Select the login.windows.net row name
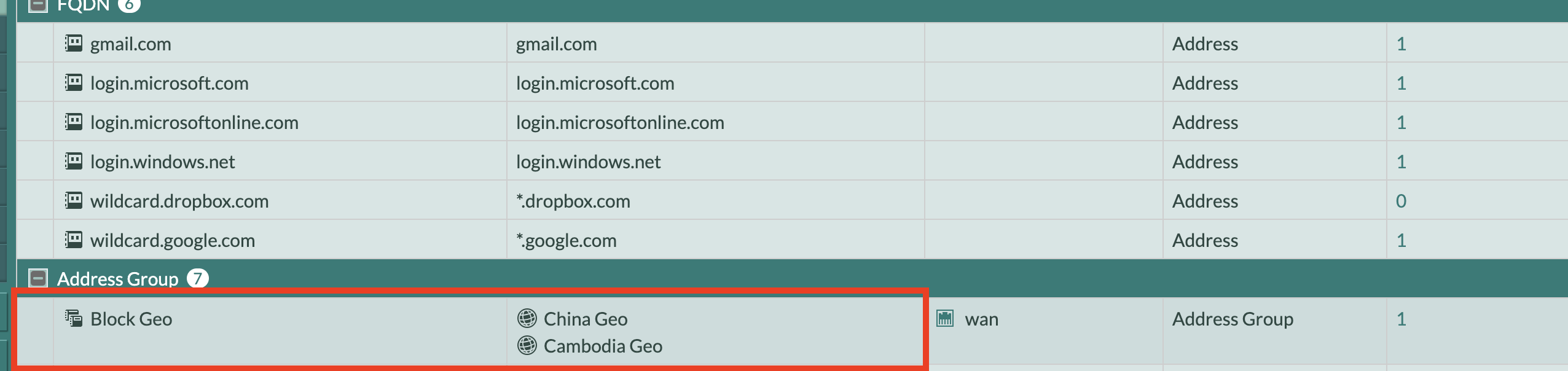The image size is (1568, 371). click(x=162, y=162)
